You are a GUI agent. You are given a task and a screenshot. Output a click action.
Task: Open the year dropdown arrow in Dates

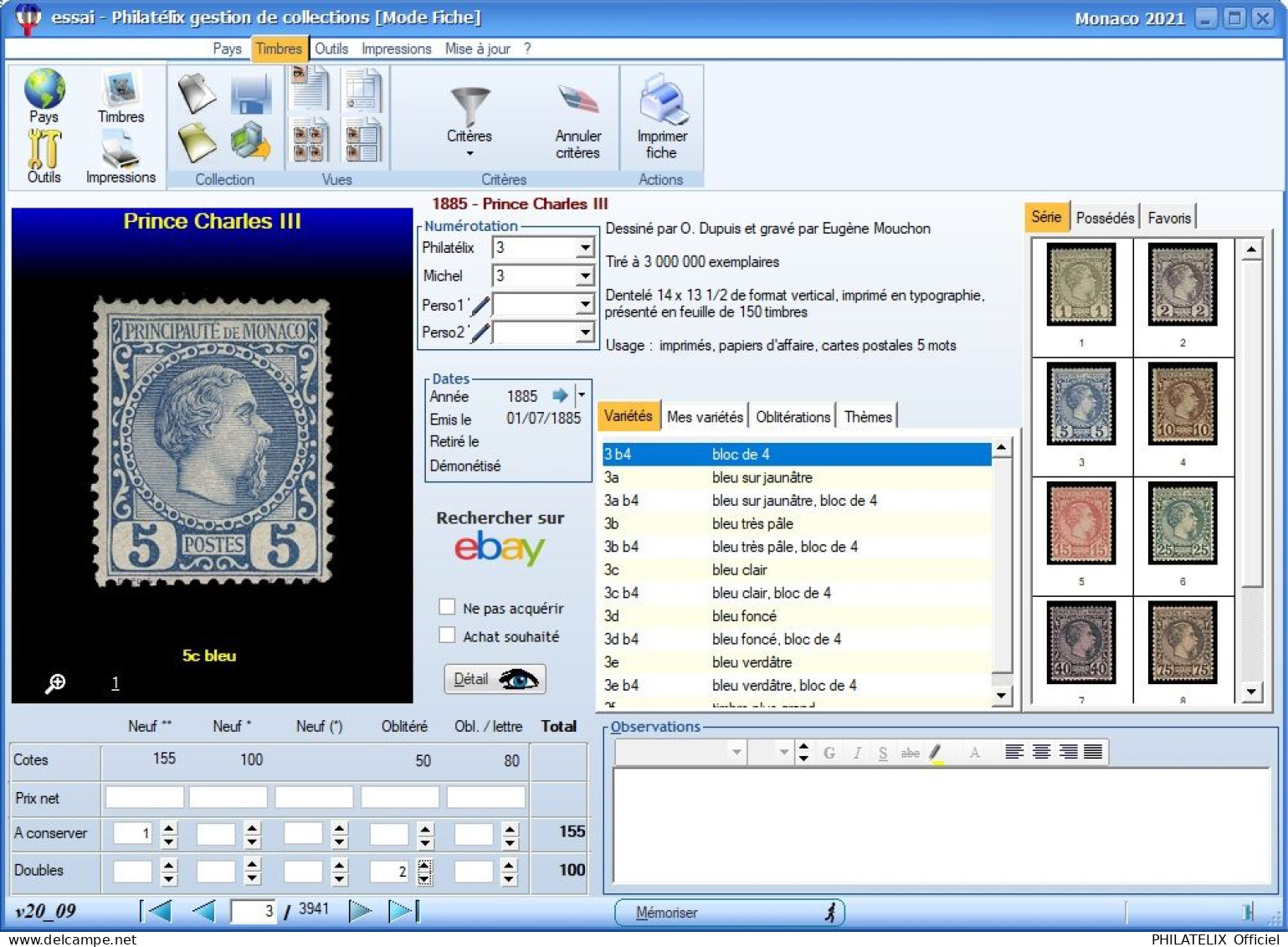click(582, 395)
